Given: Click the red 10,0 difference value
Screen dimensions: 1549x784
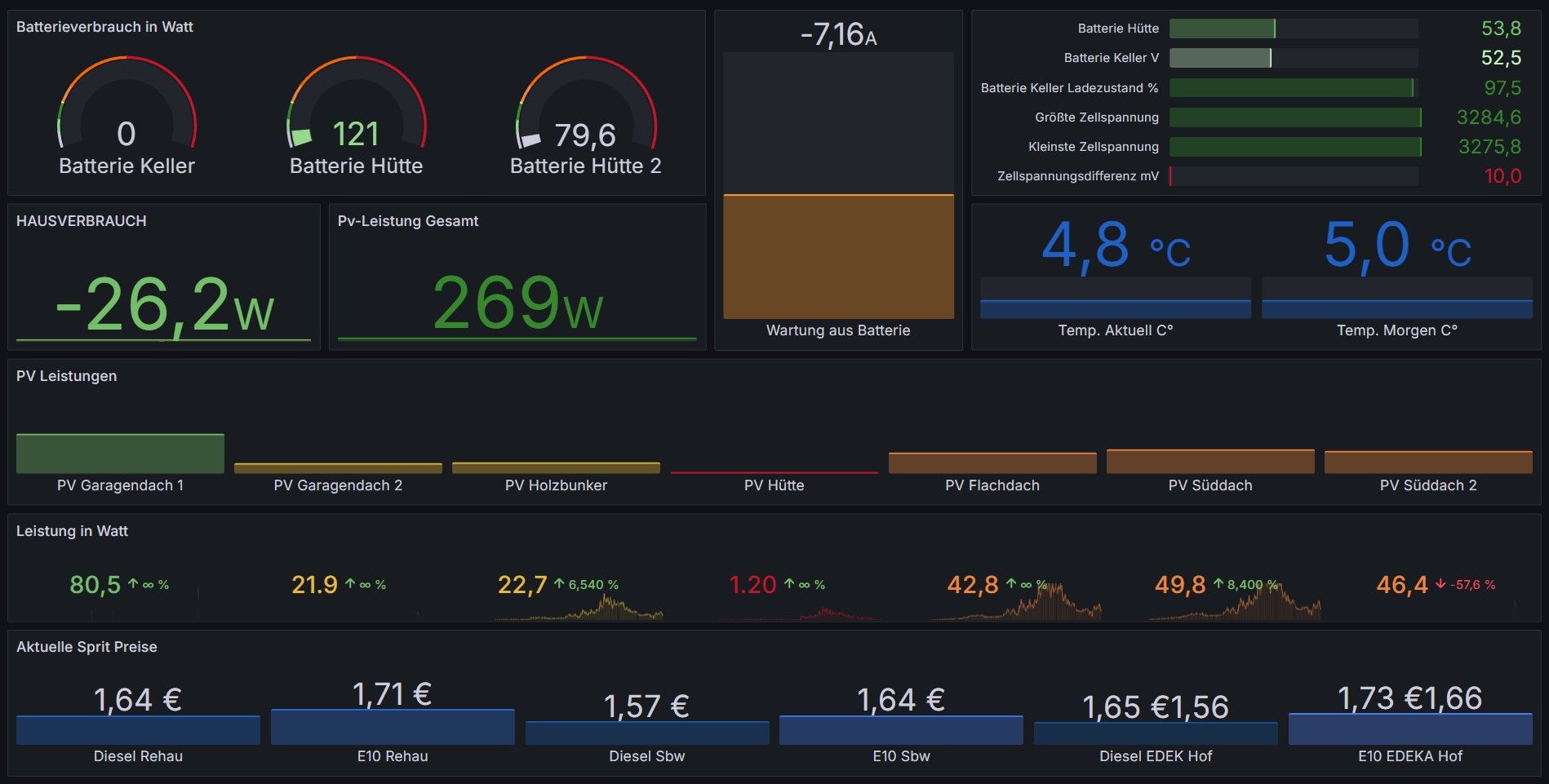Looking at the screenshot, I should (x=1502, y=176).
